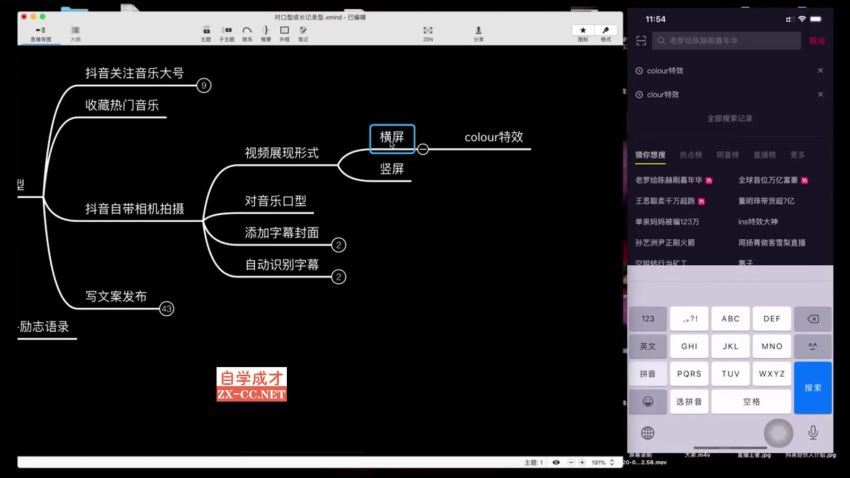The height and width of the screenshot is (478, 850).
Task: Zoom in with the plus button
Action: pos(582,462)
